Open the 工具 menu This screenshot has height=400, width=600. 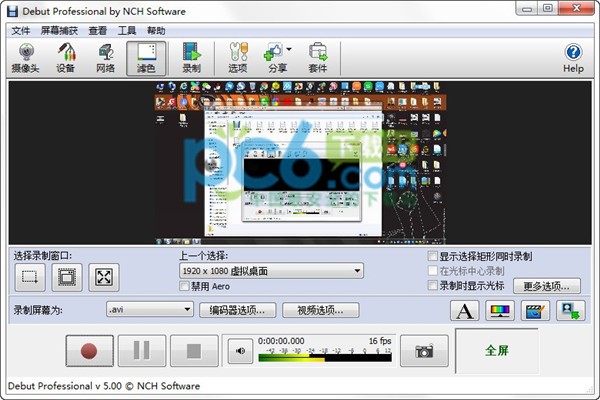[127, 31]
